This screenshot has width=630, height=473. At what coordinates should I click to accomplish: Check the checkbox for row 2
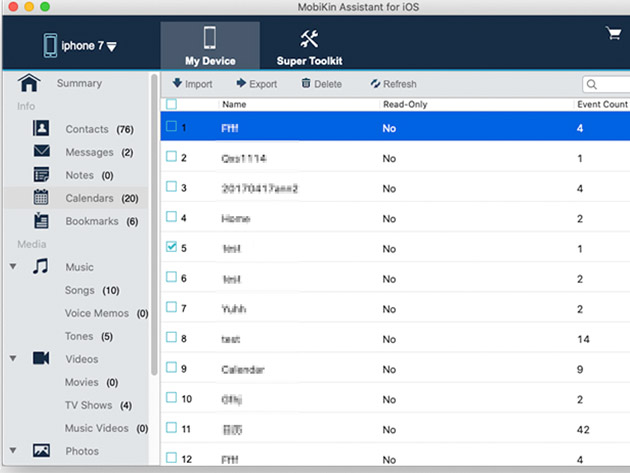[x=172, y=156]
